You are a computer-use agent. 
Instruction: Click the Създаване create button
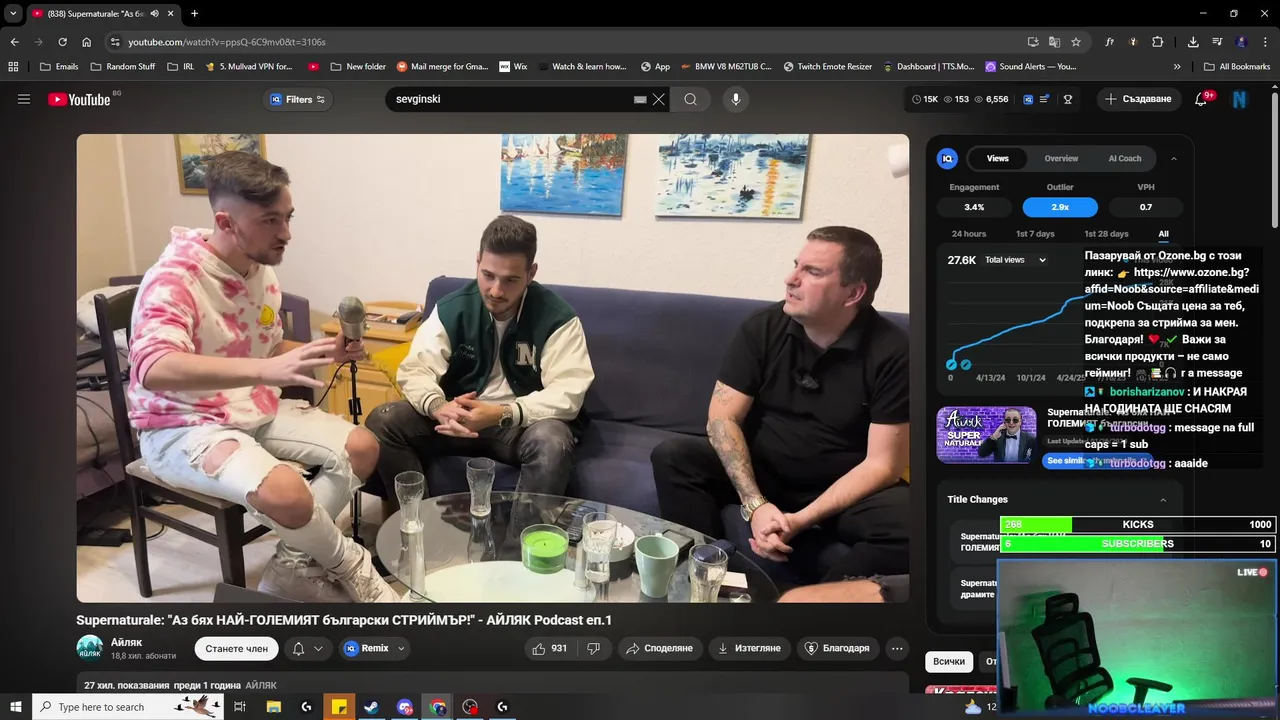(x=1139, y=99)
